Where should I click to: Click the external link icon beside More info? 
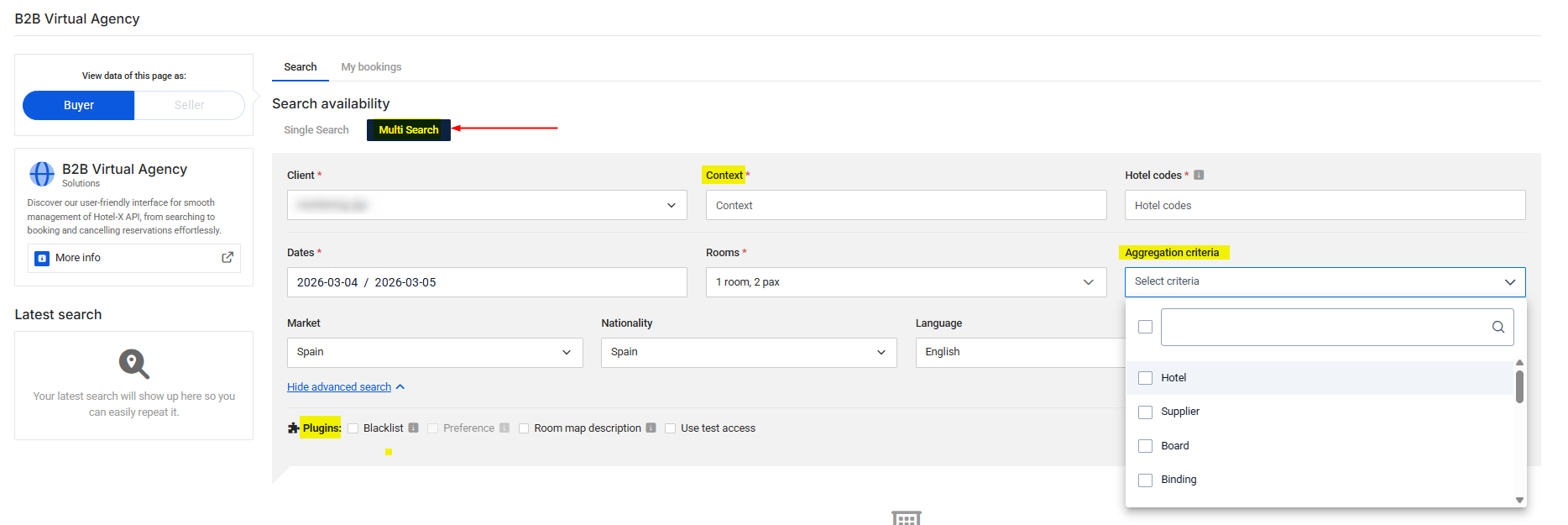coord(227,258)
